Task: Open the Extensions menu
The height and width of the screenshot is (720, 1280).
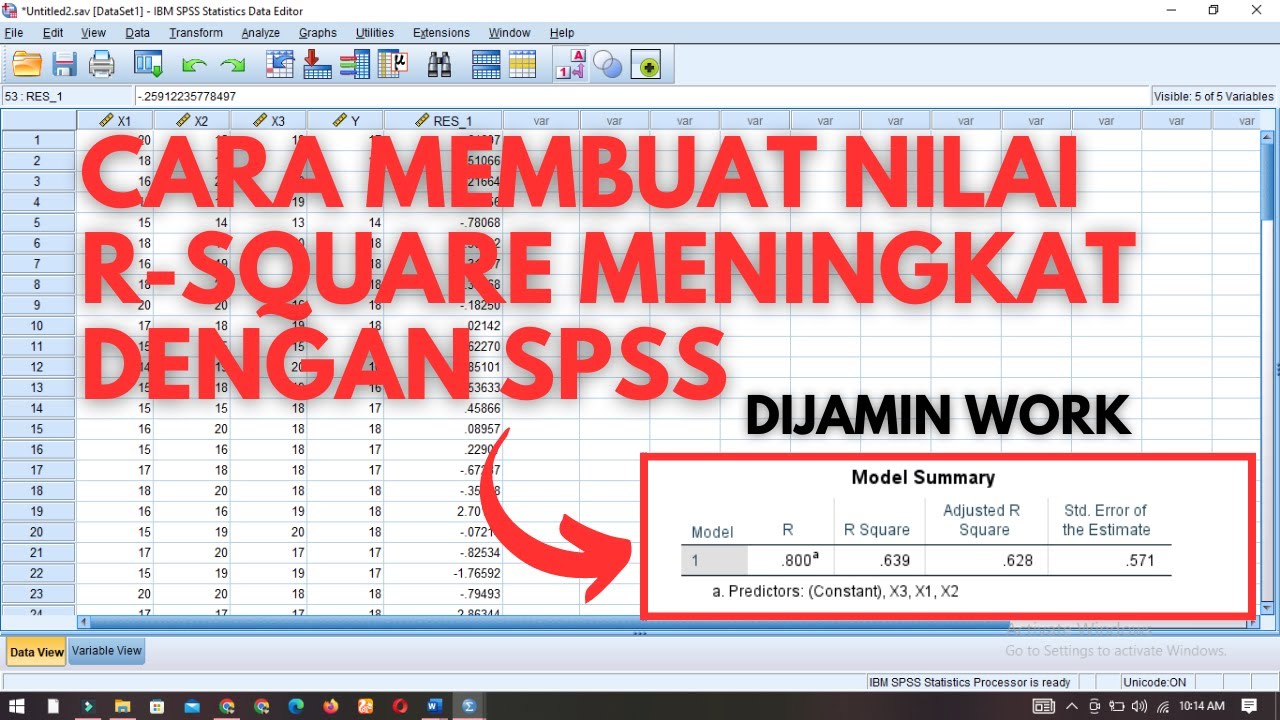Action: [441, 33]
